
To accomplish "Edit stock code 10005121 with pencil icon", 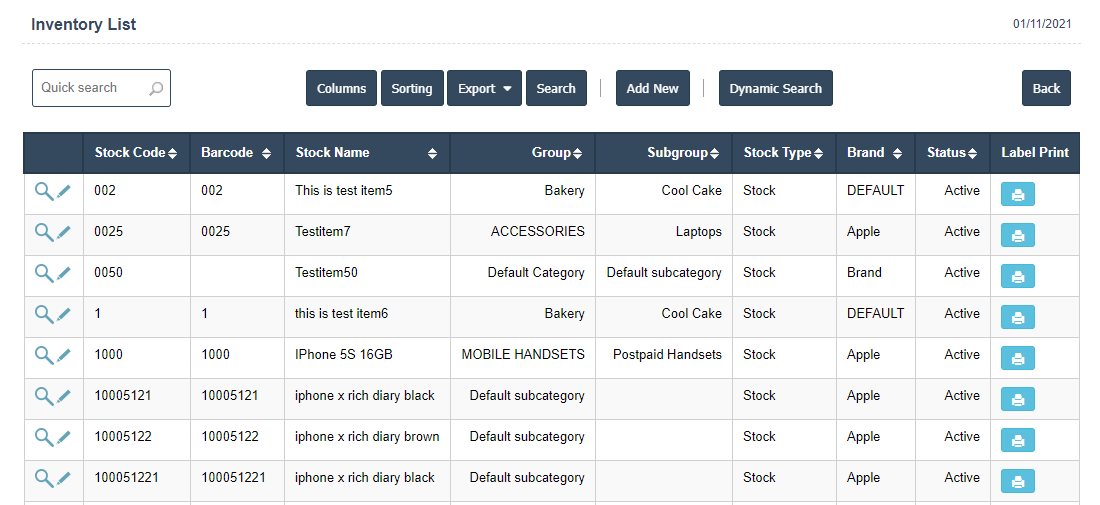I will (64, 396).
